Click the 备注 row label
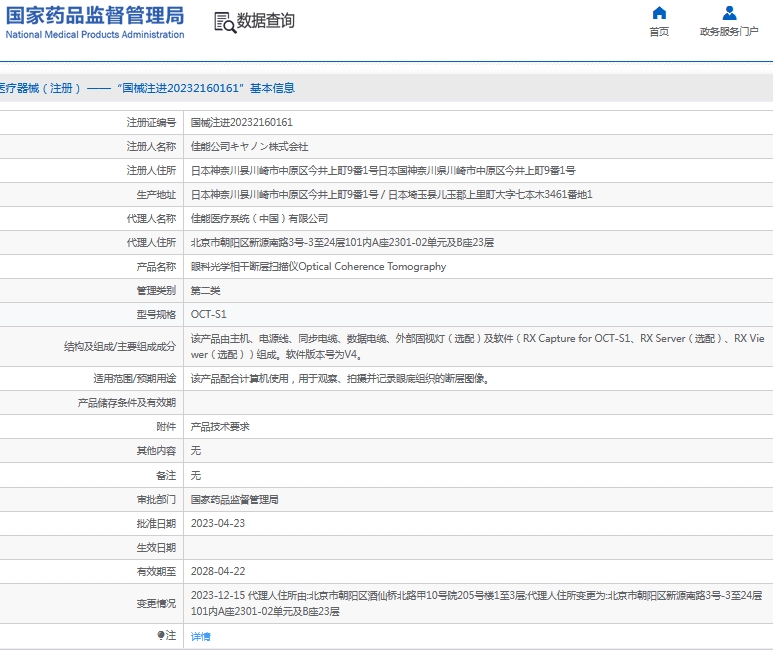773x656 pixels. pos(166,475)
